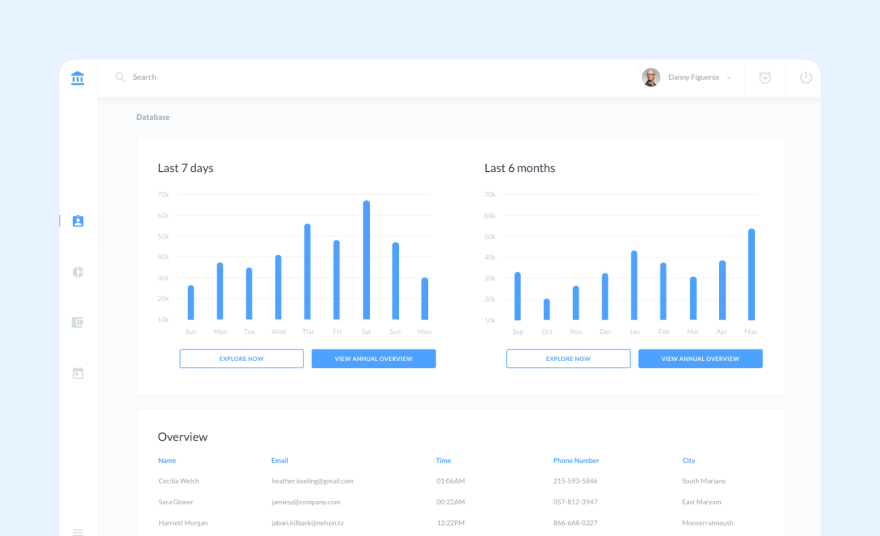Click the Monserratmouth city cell
Image resolution: width=880 pixels, height=536 pixels.
pyautogui.click(x=707, y=523)
